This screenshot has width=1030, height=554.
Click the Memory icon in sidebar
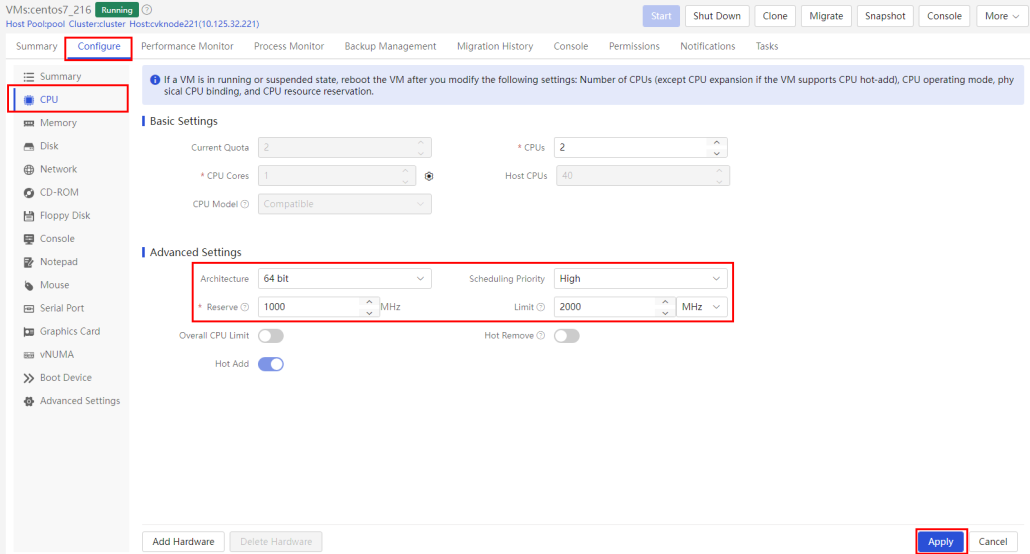point(29,123)
